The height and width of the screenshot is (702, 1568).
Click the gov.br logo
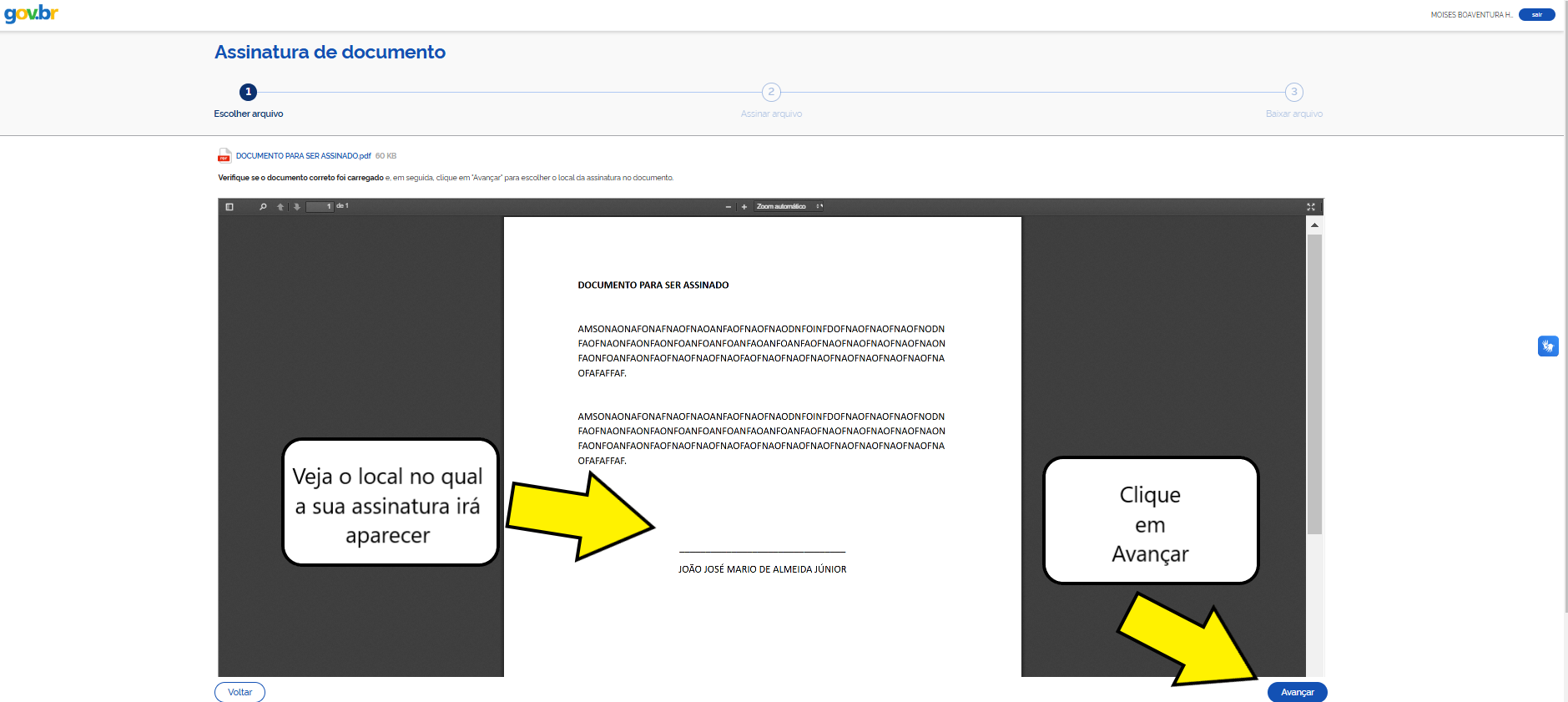[32, 14]
